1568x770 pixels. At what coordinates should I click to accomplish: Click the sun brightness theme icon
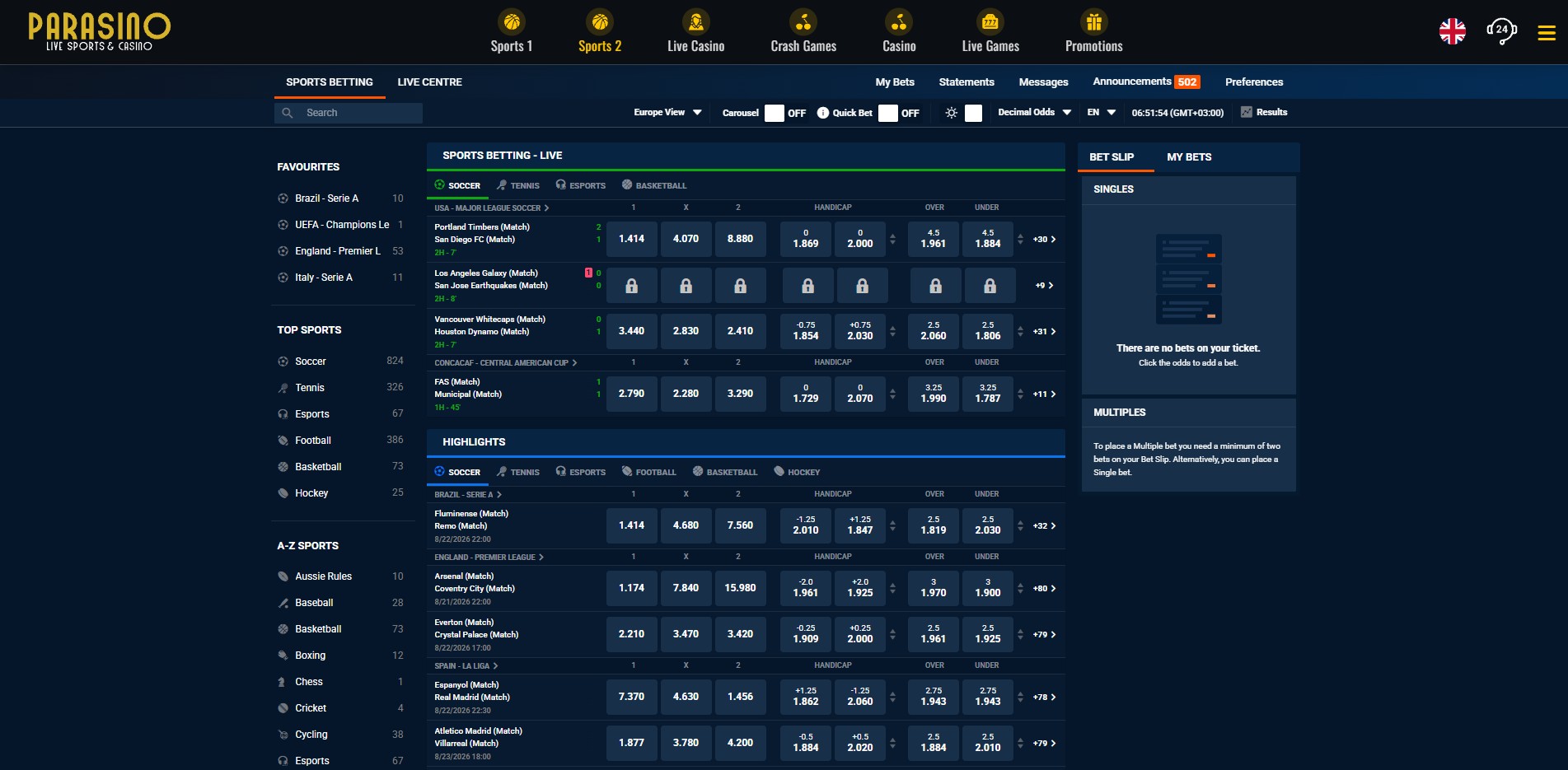click(952, 113)
